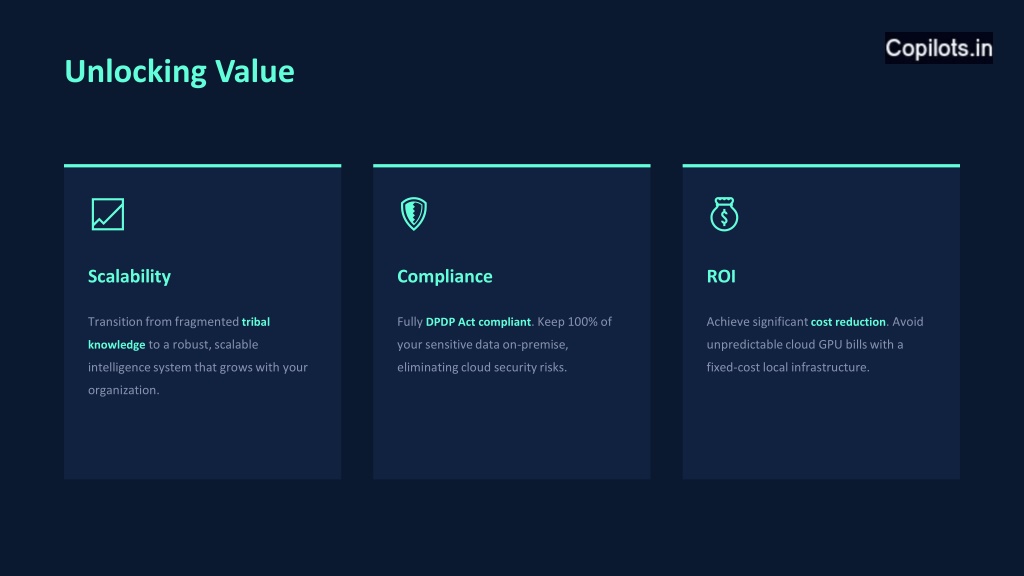Select the 'eliminating cloud security risks' line
The width and height of the screenshot is (1024, 576).
coord(482,367)
